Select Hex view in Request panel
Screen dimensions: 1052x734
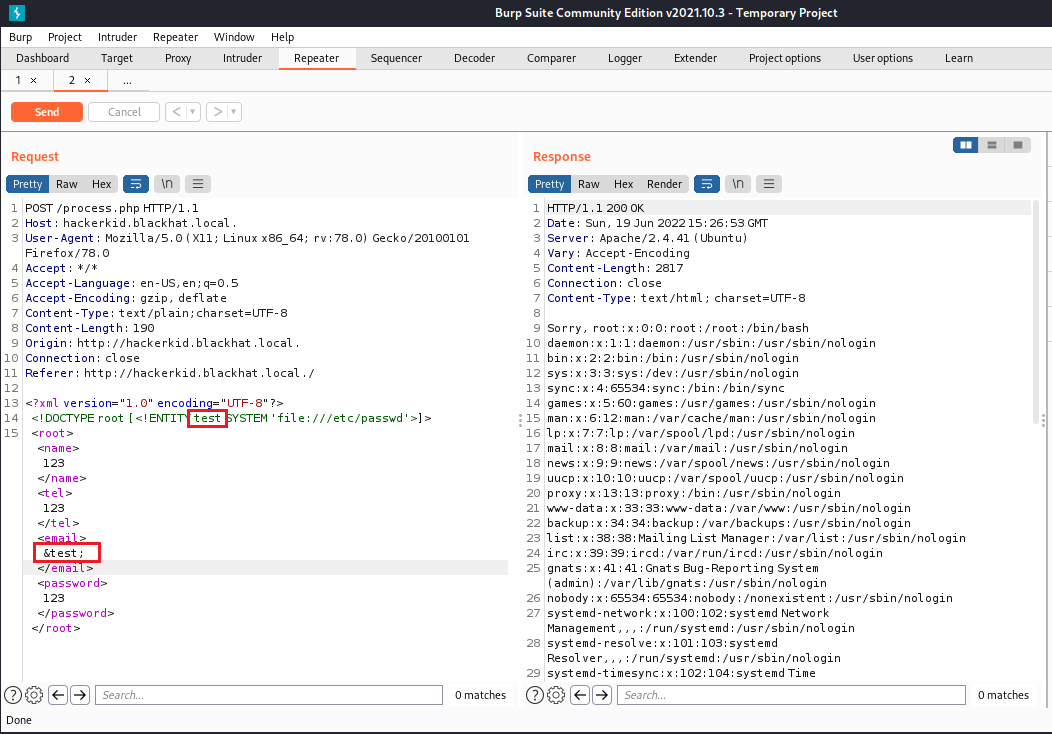tap(101, 184)
